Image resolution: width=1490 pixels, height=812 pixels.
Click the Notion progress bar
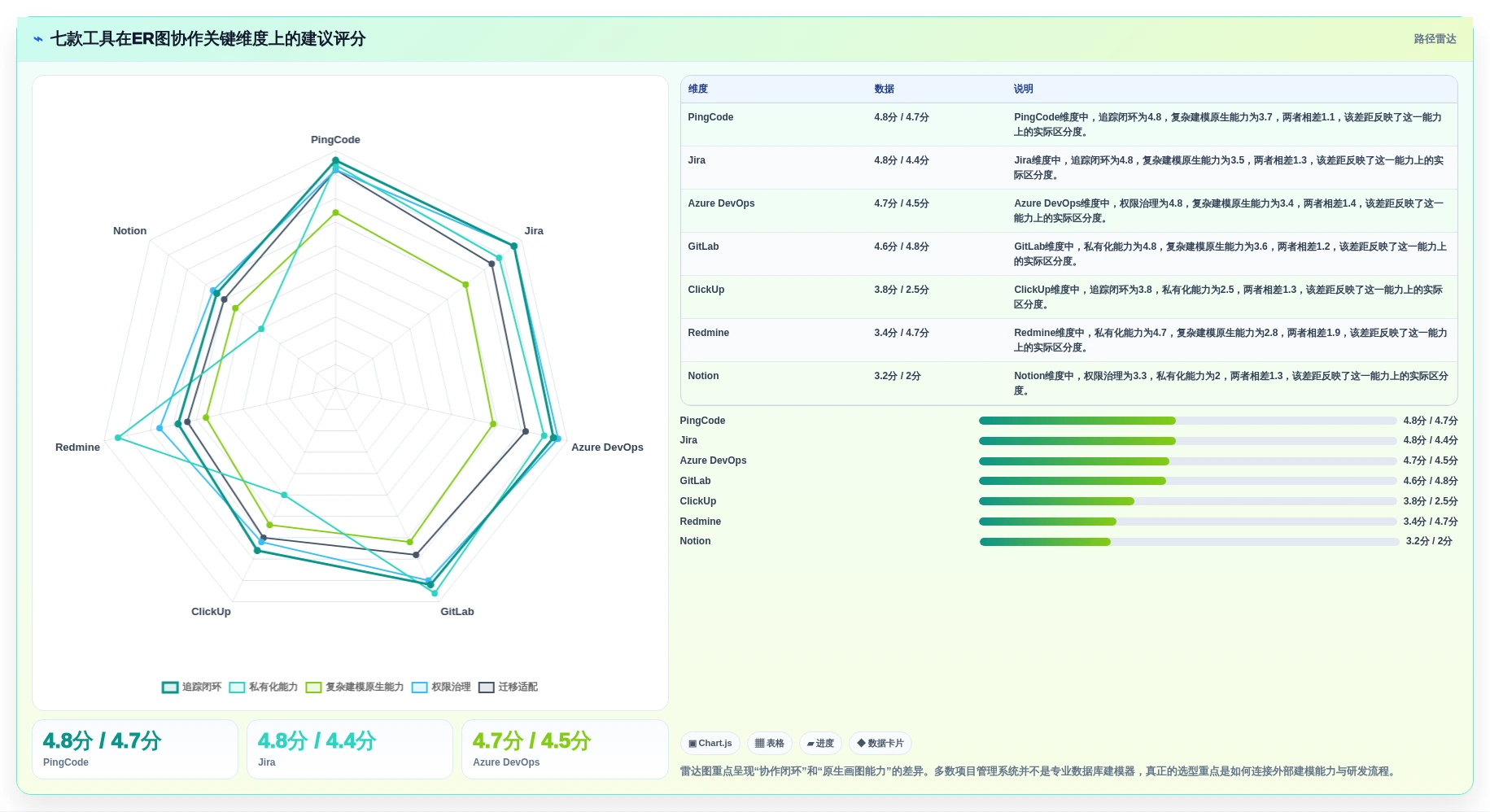click(1189, 542)
